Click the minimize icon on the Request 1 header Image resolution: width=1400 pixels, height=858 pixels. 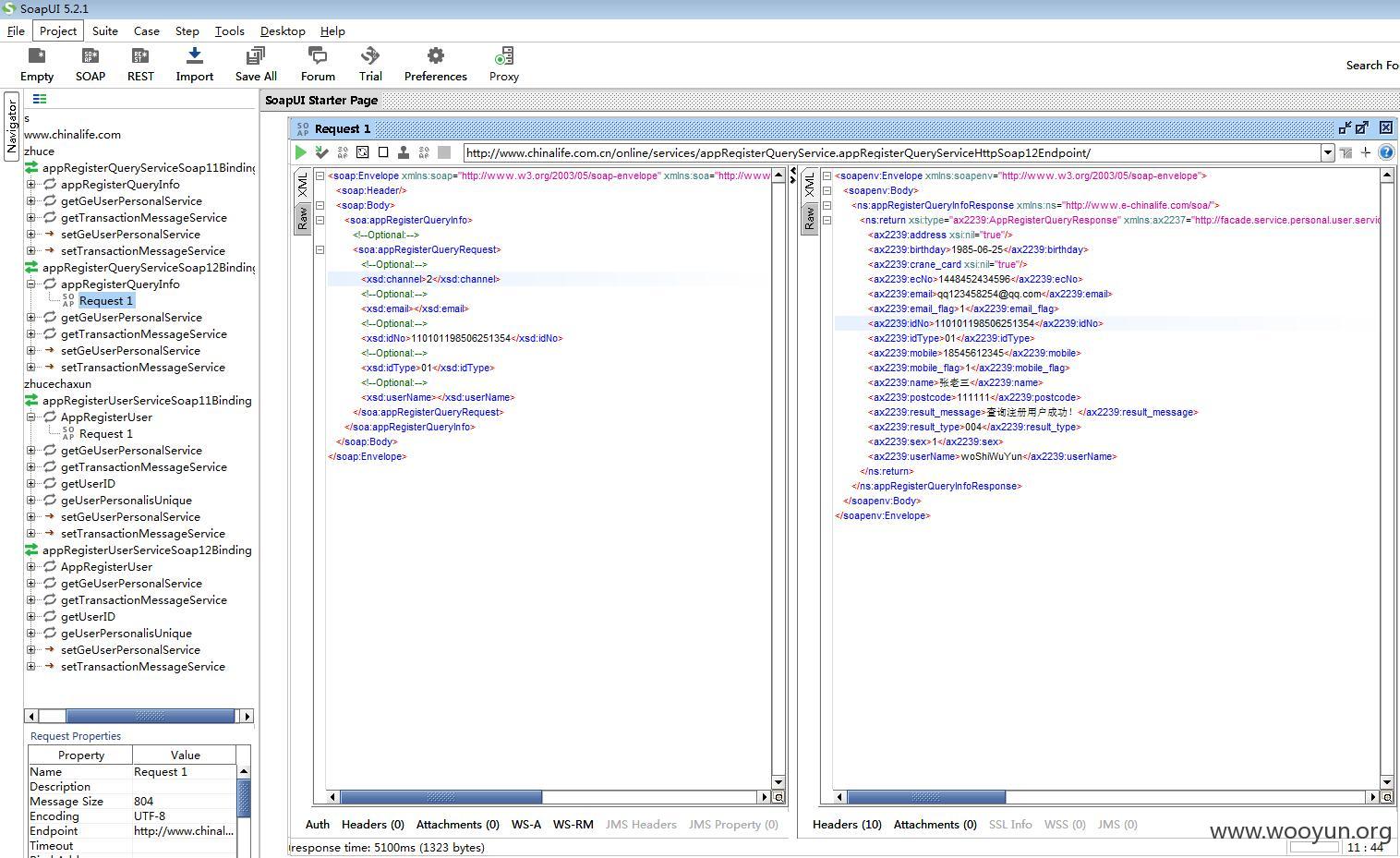pyautogui.click(x=1345, y=128)
